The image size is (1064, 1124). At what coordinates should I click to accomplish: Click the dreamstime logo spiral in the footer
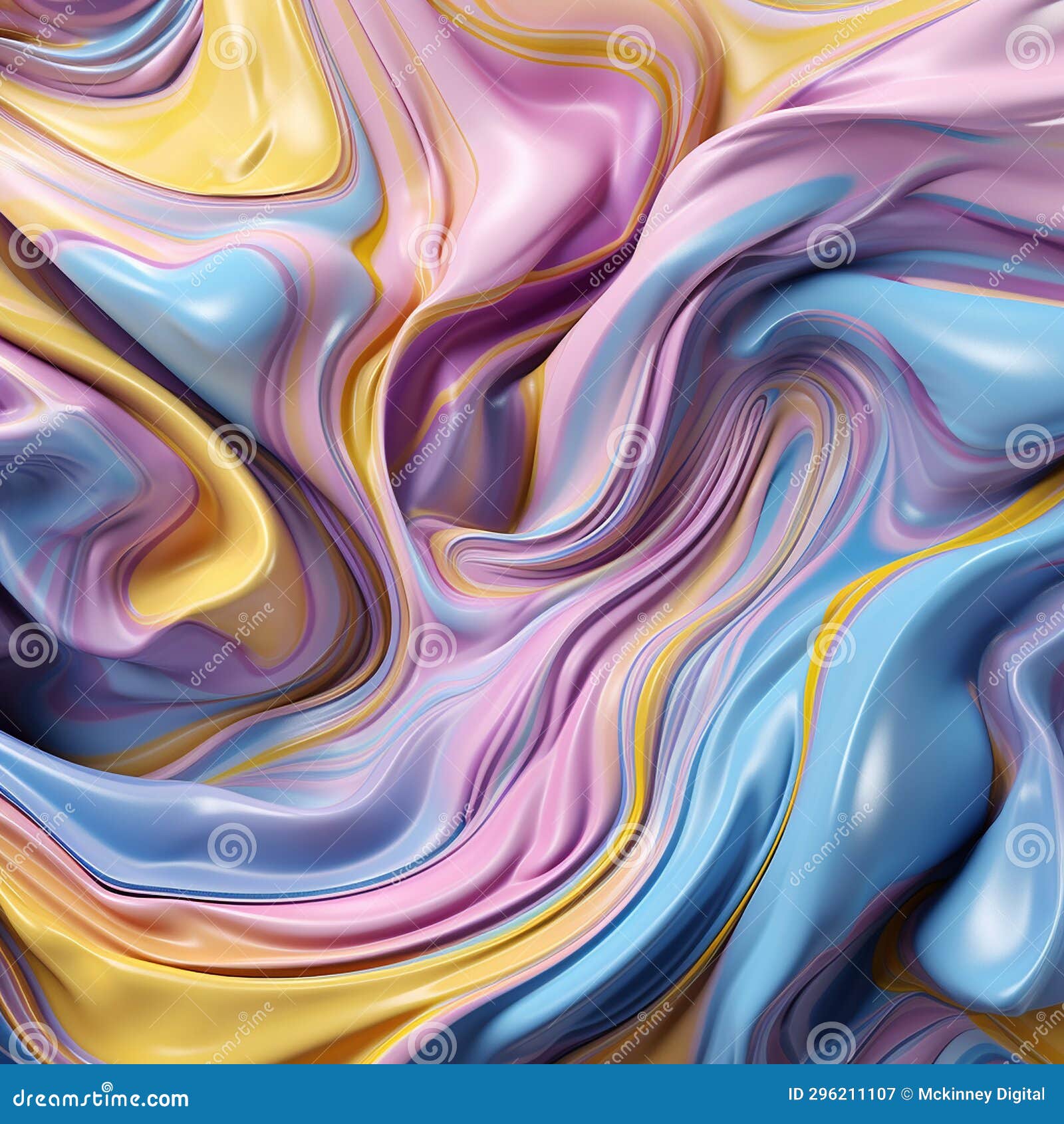108,1088
